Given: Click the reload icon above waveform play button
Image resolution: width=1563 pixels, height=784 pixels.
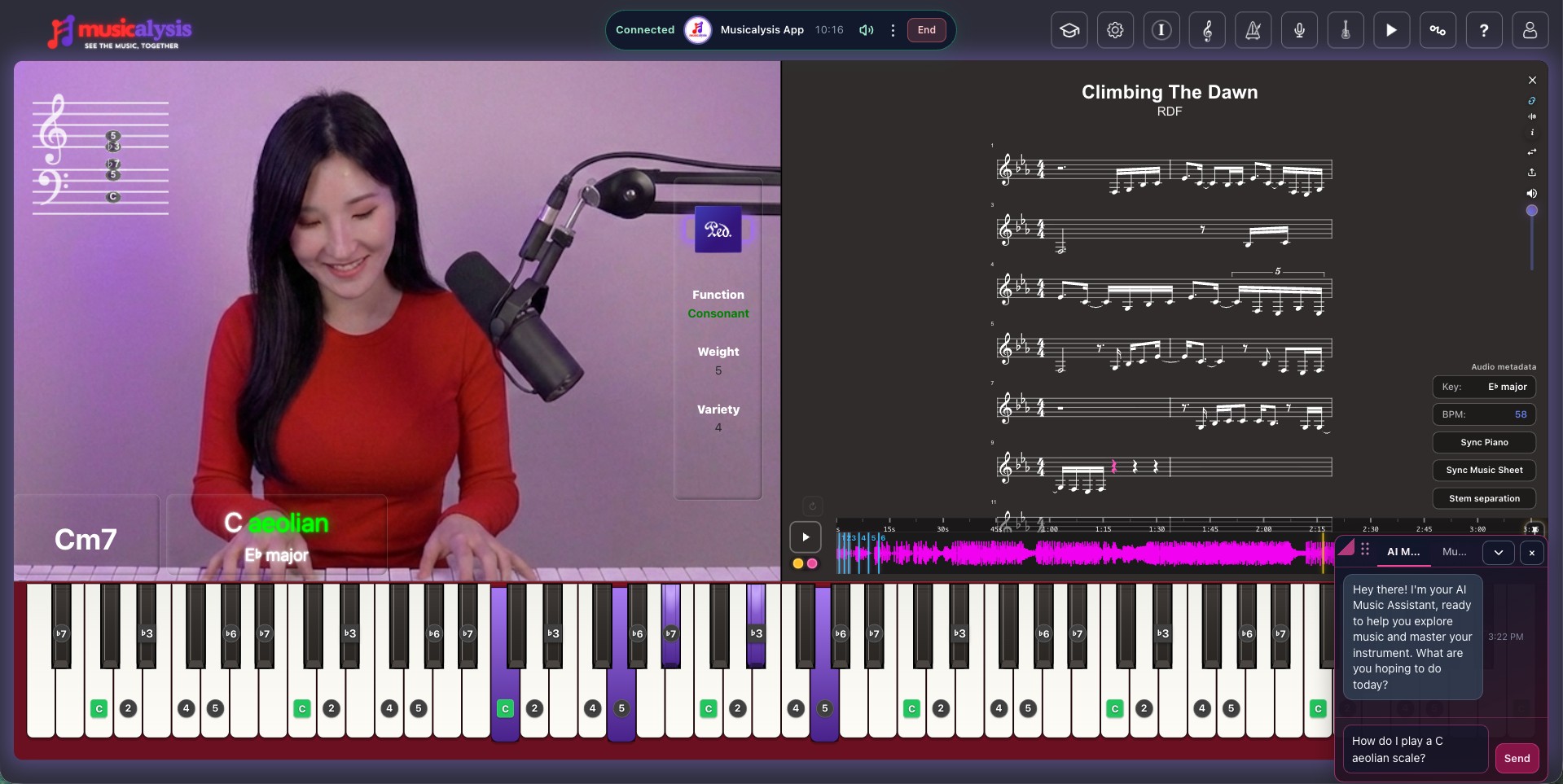Looking at the screenshot, I should tap(812, 506).
